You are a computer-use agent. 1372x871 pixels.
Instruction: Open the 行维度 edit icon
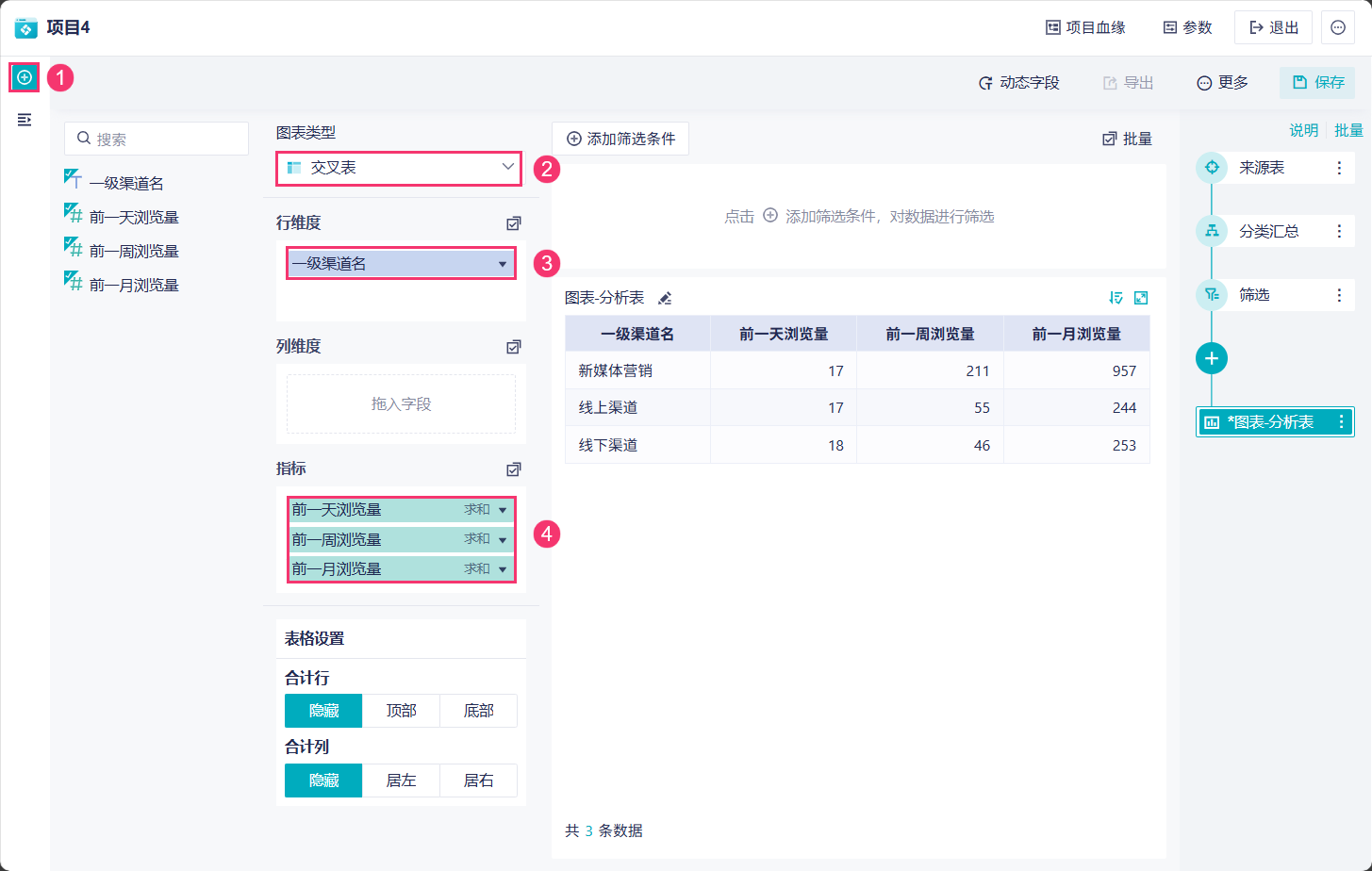(x=513, y=223)
